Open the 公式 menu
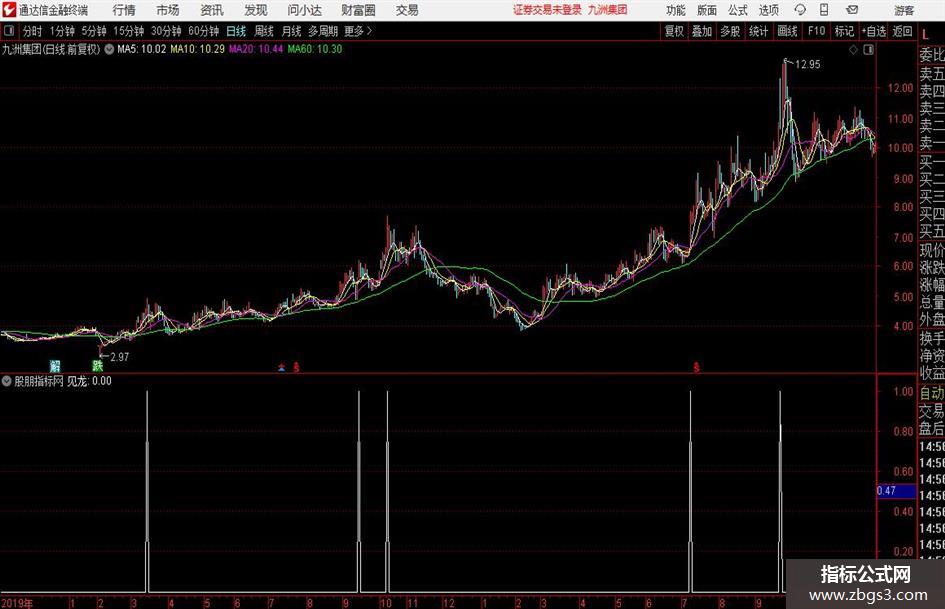This screenshot has width=945, height=609. pos(738,10)
